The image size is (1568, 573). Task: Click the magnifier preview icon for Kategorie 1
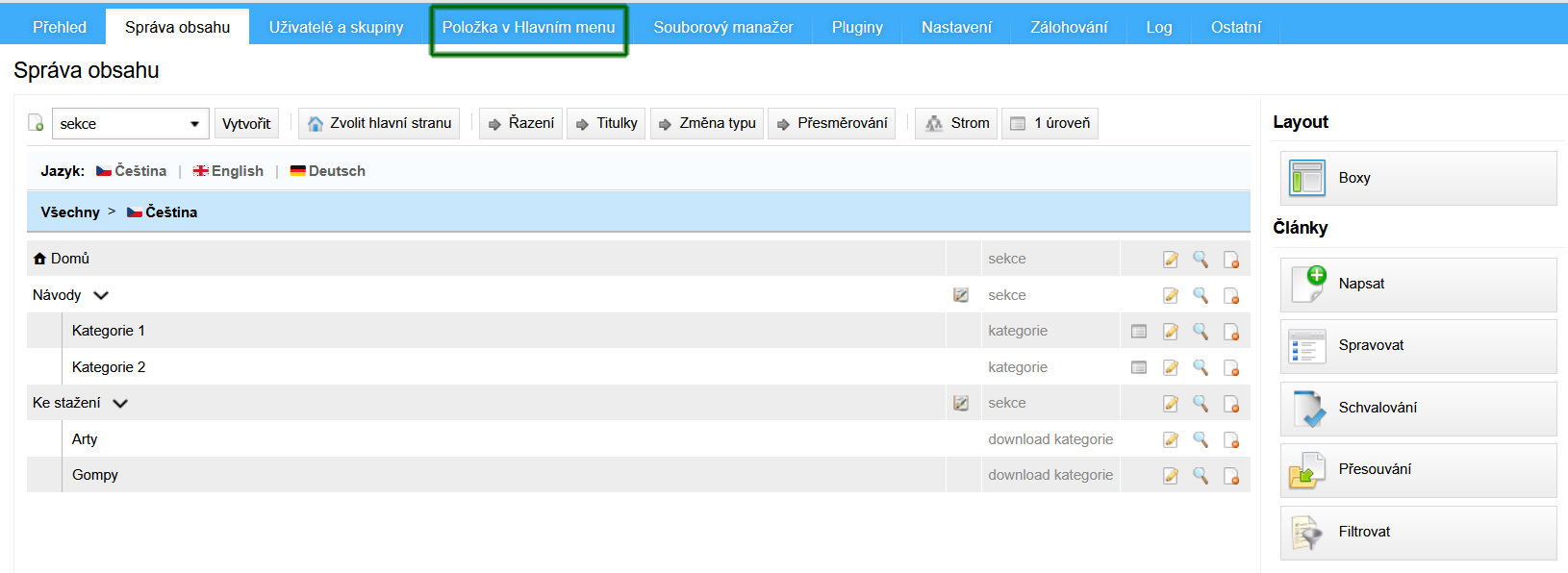pyautogui.click(x=1200, y=331)
